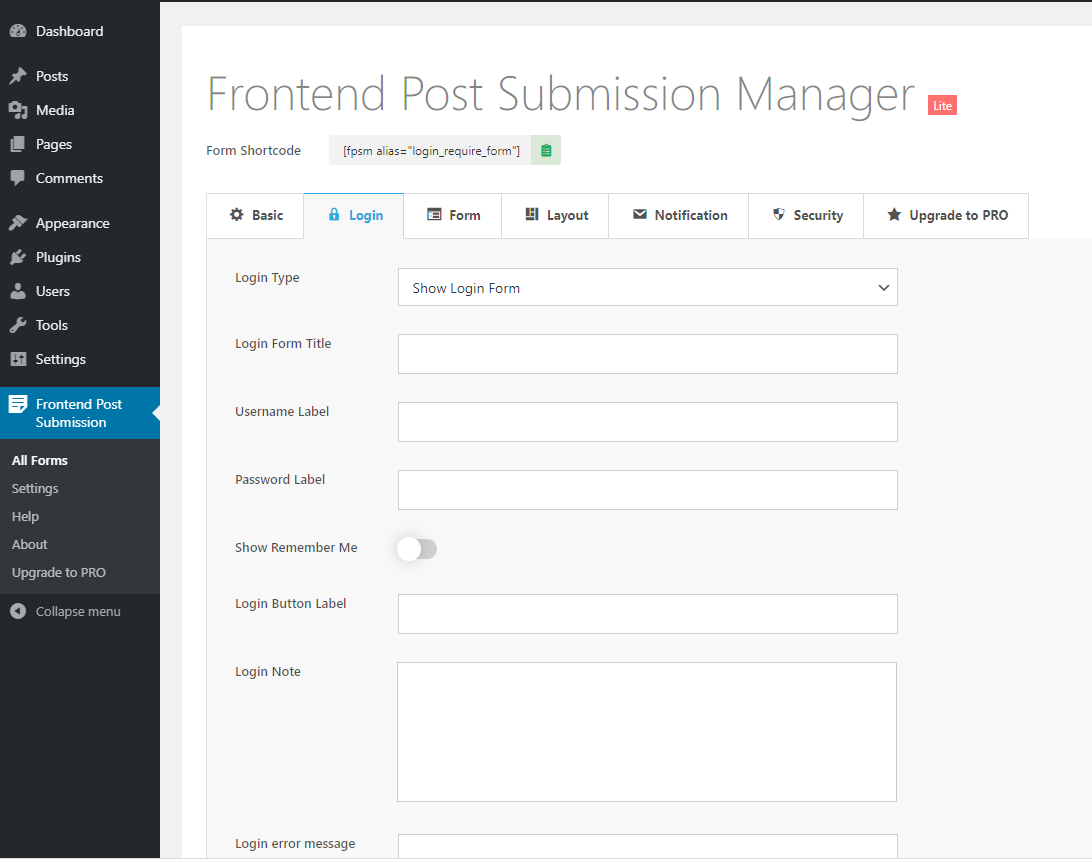Click the Collapse menu arrow icon

pos(18,611)
